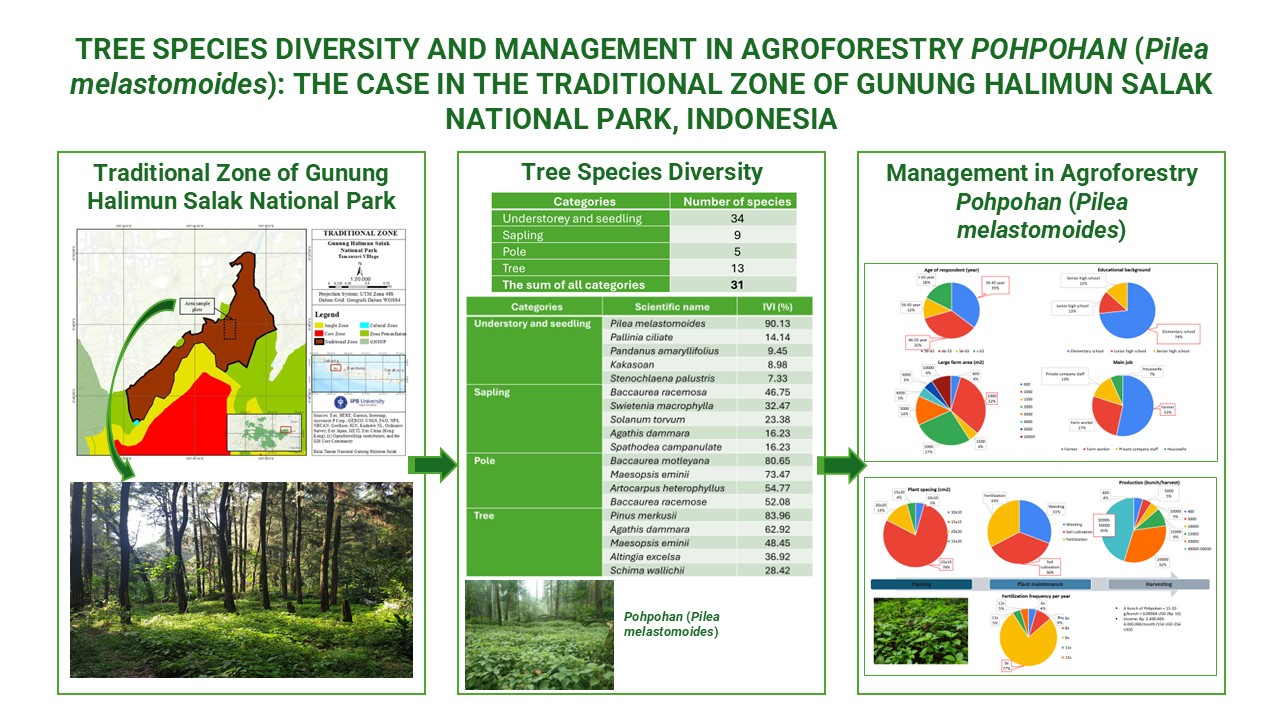Click 'Swietenia macrophylla' species name
The width and height of the screenshot is (1280, 720).
(x=660, y=408)
